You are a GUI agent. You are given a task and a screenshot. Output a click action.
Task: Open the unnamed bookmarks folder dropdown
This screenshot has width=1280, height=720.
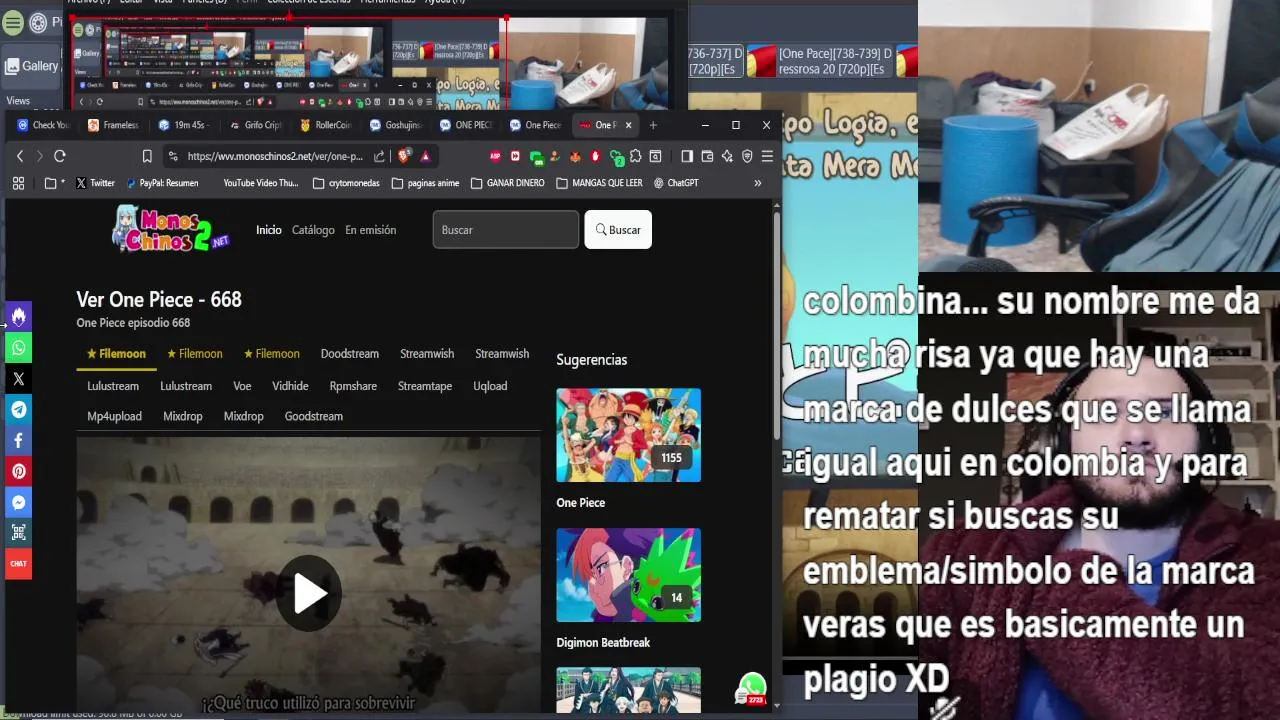[x=54, y=183]
